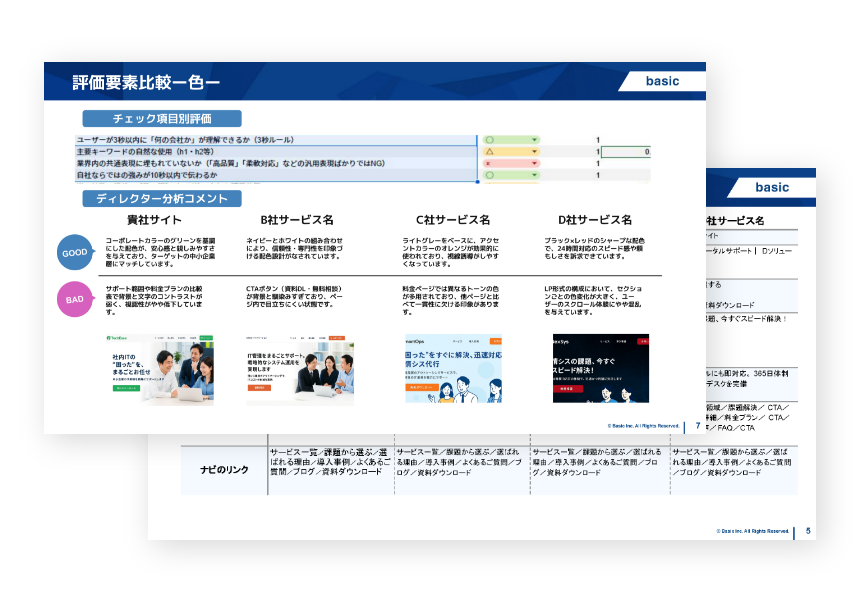Click the 貴社サイト column heading
Image resolution: width=860 pixels, height=600 pixels.
[154, 220]
